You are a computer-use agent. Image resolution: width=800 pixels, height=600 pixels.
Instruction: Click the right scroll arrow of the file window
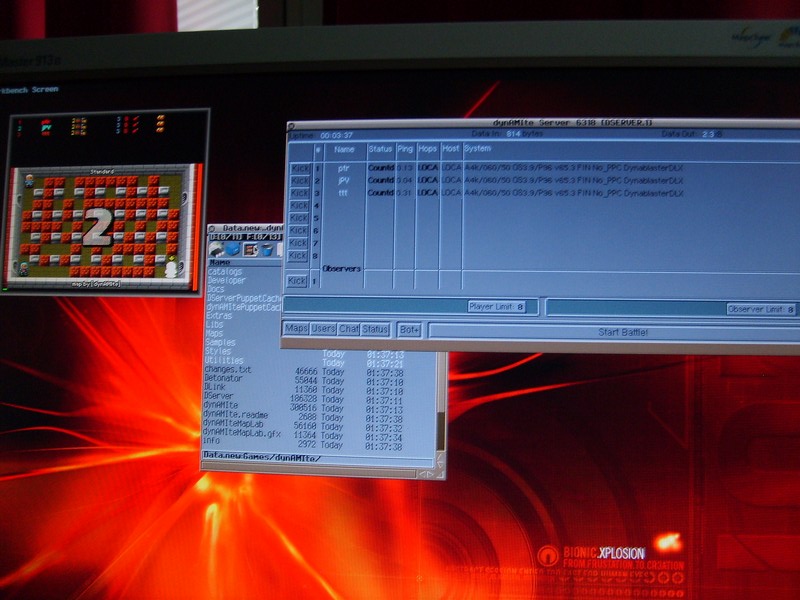point(431,474)
